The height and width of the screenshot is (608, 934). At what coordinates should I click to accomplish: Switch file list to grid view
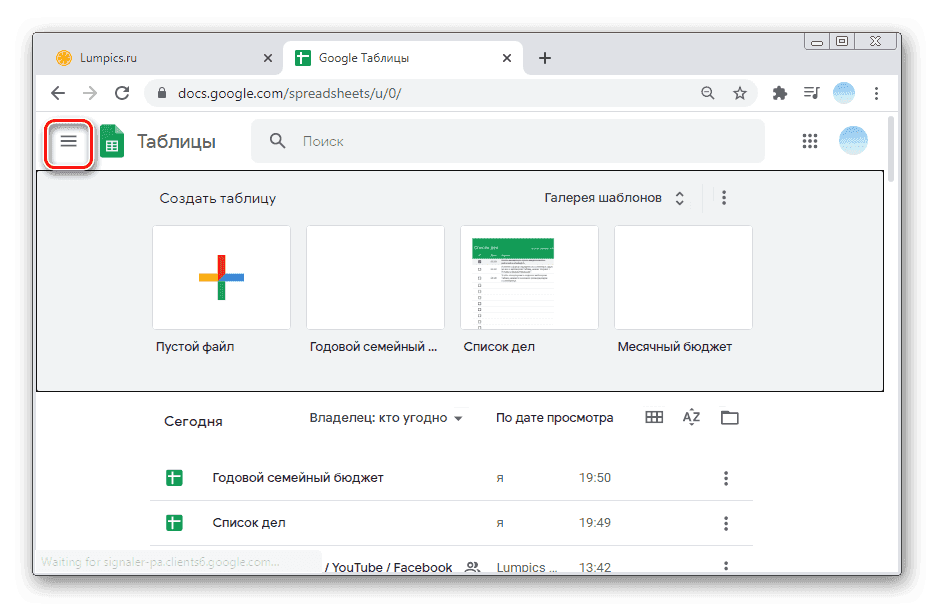click(654, 418)
